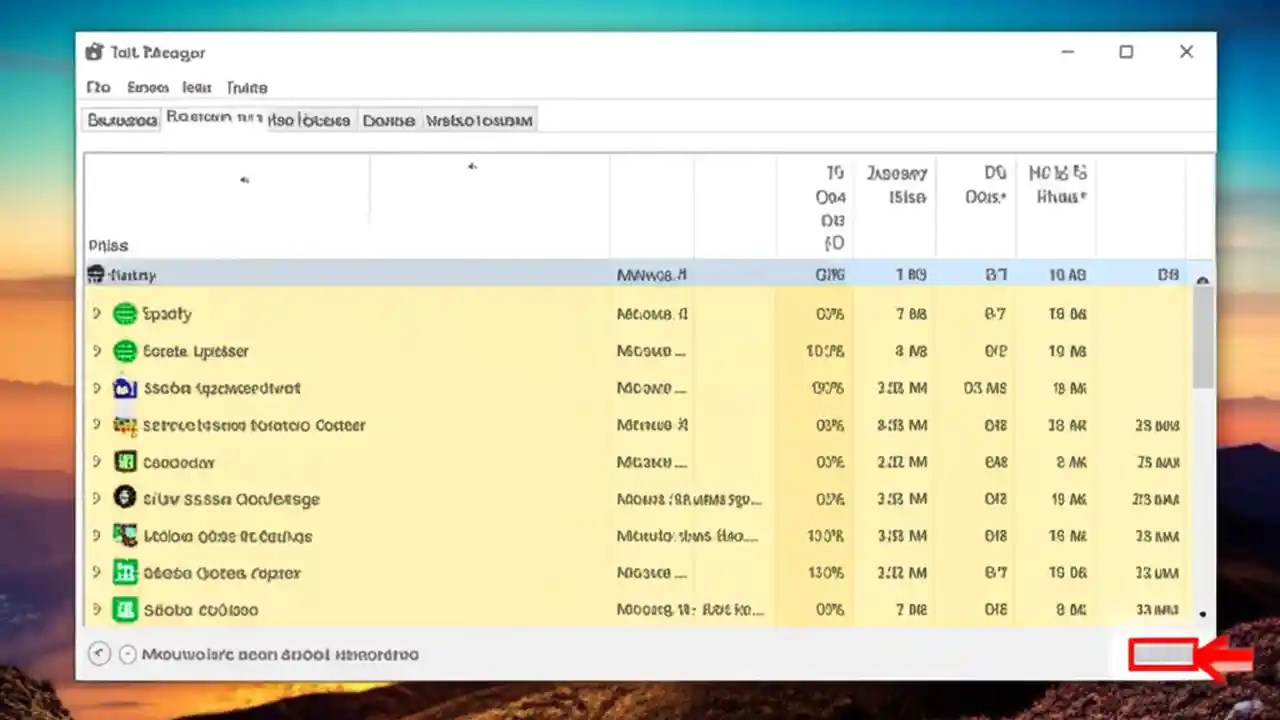Collapse details with the bottom-left arrow
The image size is (1280, 720).
click(98, 654)
